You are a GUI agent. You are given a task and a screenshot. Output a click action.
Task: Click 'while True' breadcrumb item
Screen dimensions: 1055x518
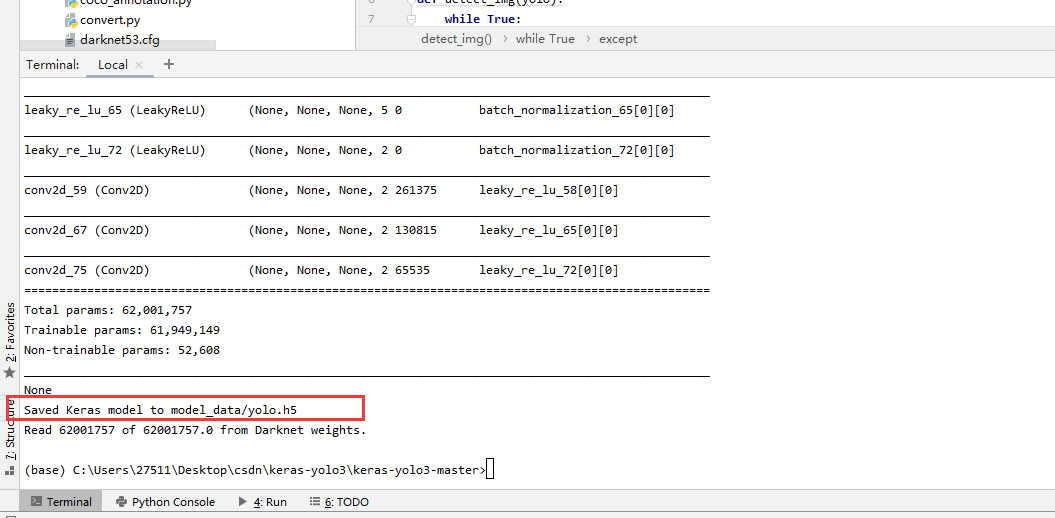545,39
